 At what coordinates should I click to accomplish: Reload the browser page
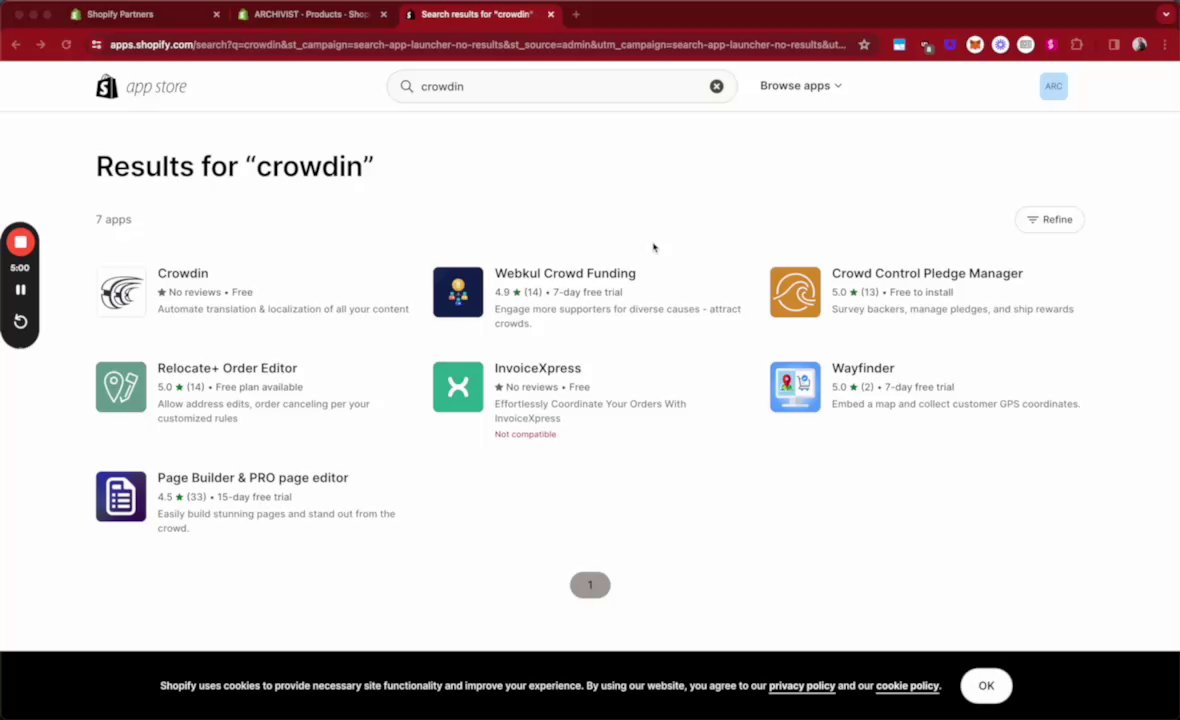(66, 45)
